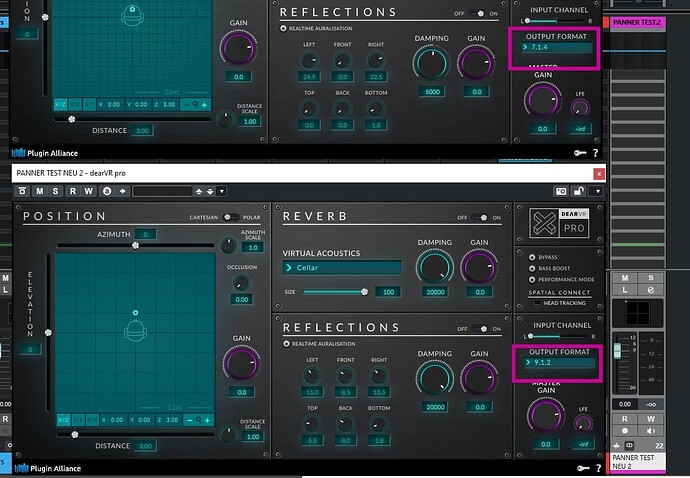
Task: Toggle plugin header Solo button
Action: (x=55, y=191)
